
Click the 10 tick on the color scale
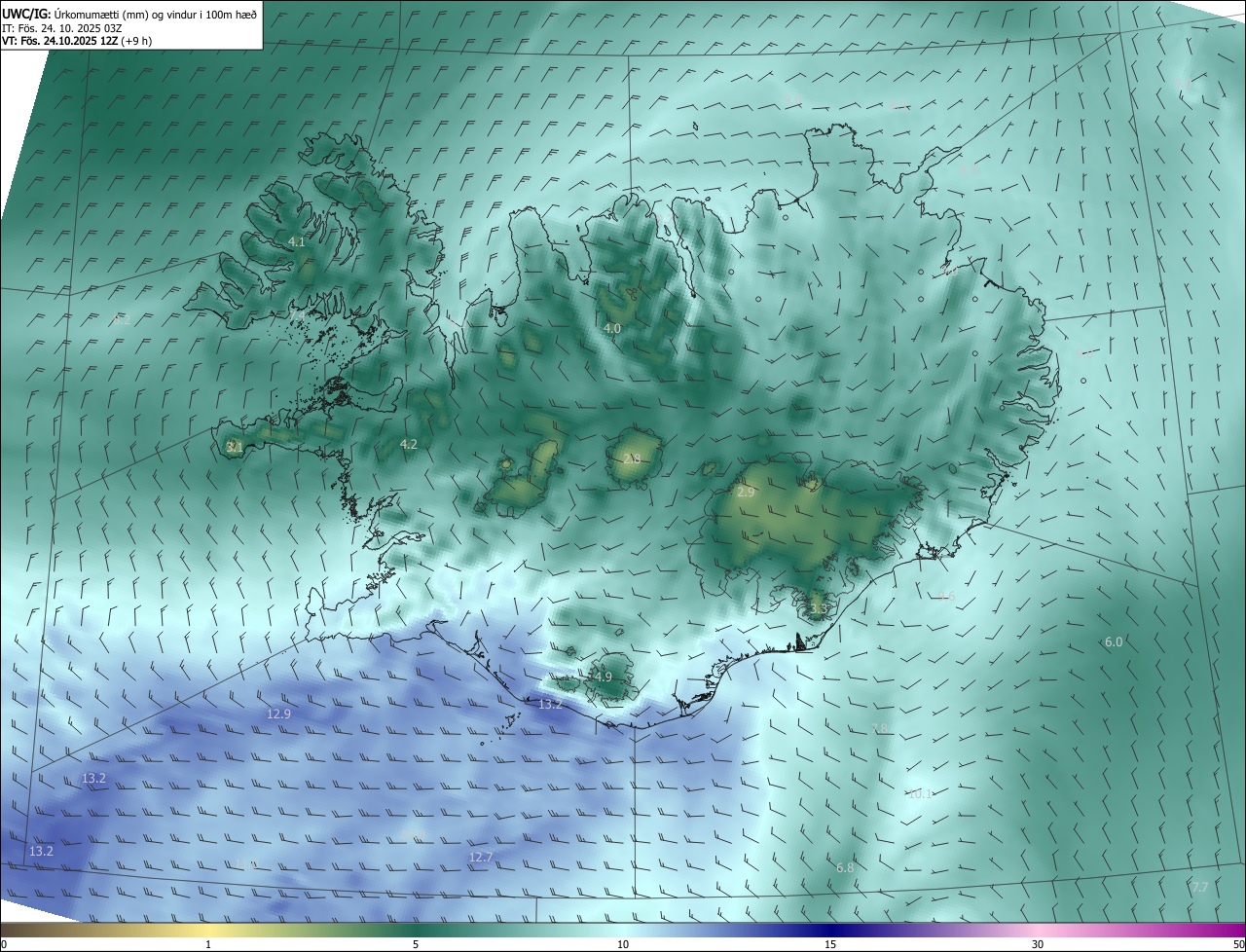pyautogui.click(x=623, y=944)
